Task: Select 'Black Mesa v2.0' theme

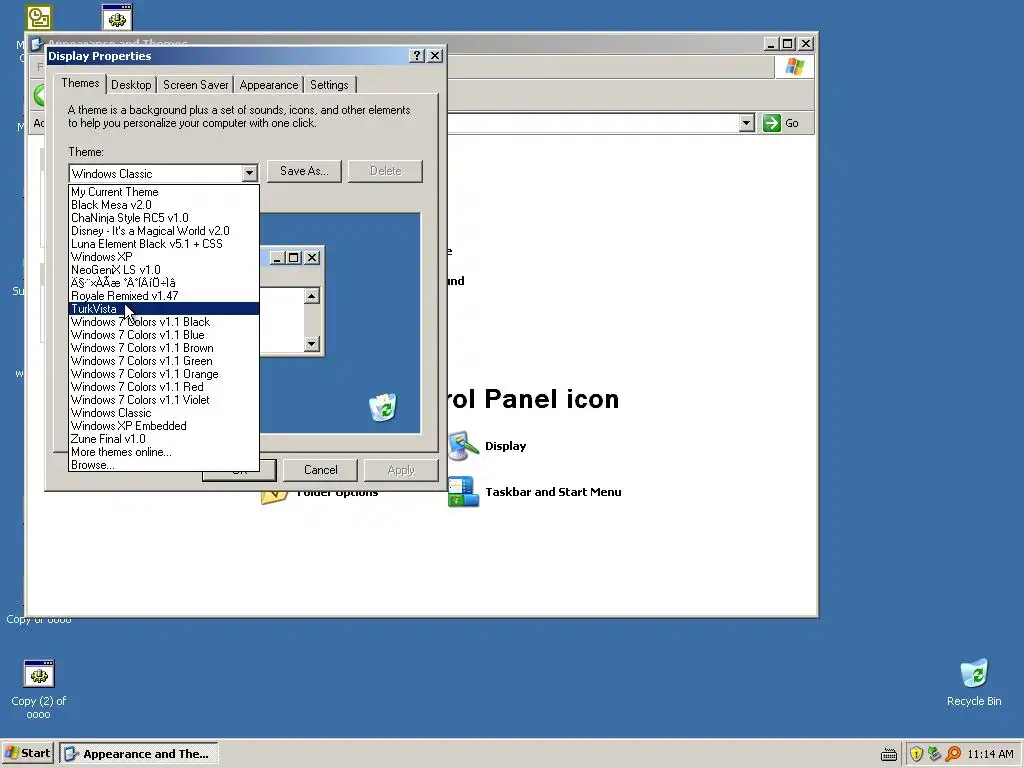Action: pyautogui.click(x=164, y=205)
